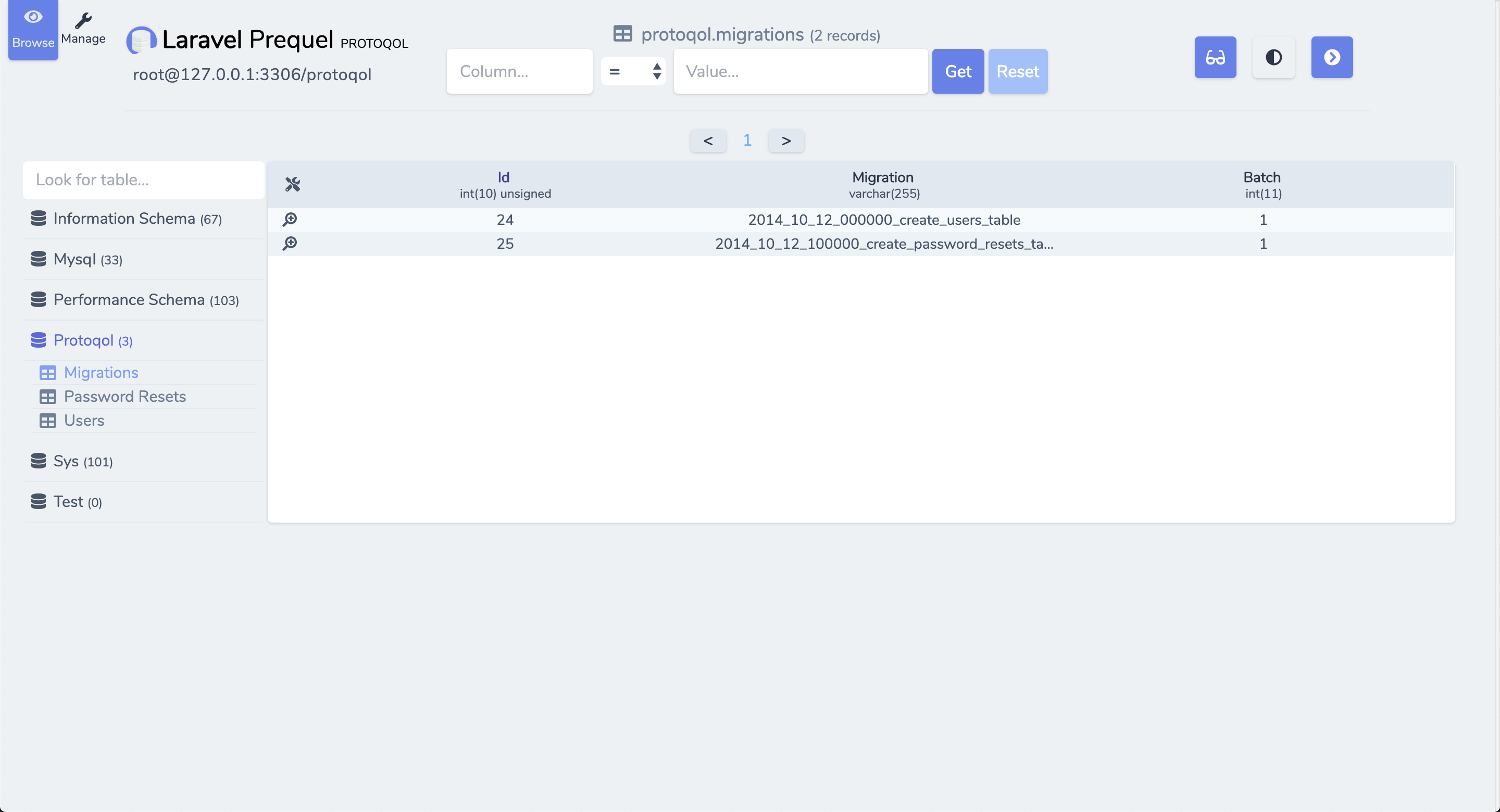1500x812 pixels.
Task: Click the Reset button to clear filter
Action: click(1016, 71)
